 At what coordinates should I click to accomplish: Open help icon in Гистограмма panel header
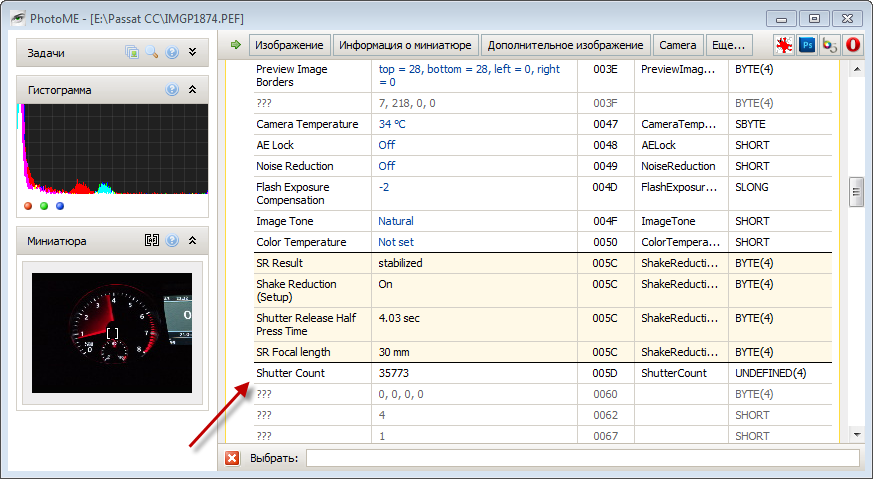click(172, 90)
